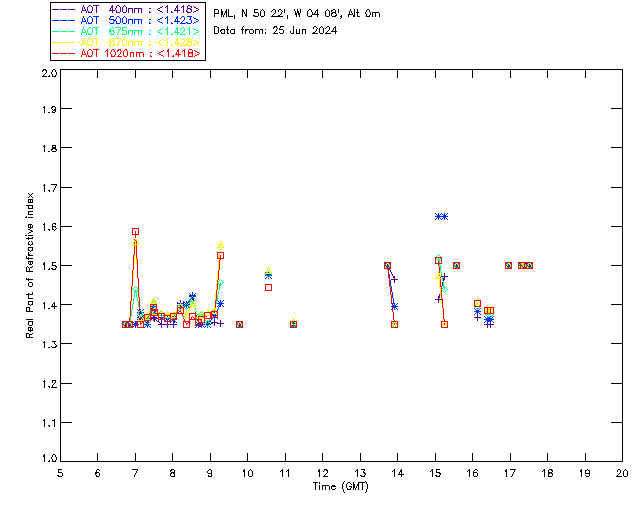Click the 12 hour x-axis tick label
Screen dimensions: 640x512
coord(322,473)
